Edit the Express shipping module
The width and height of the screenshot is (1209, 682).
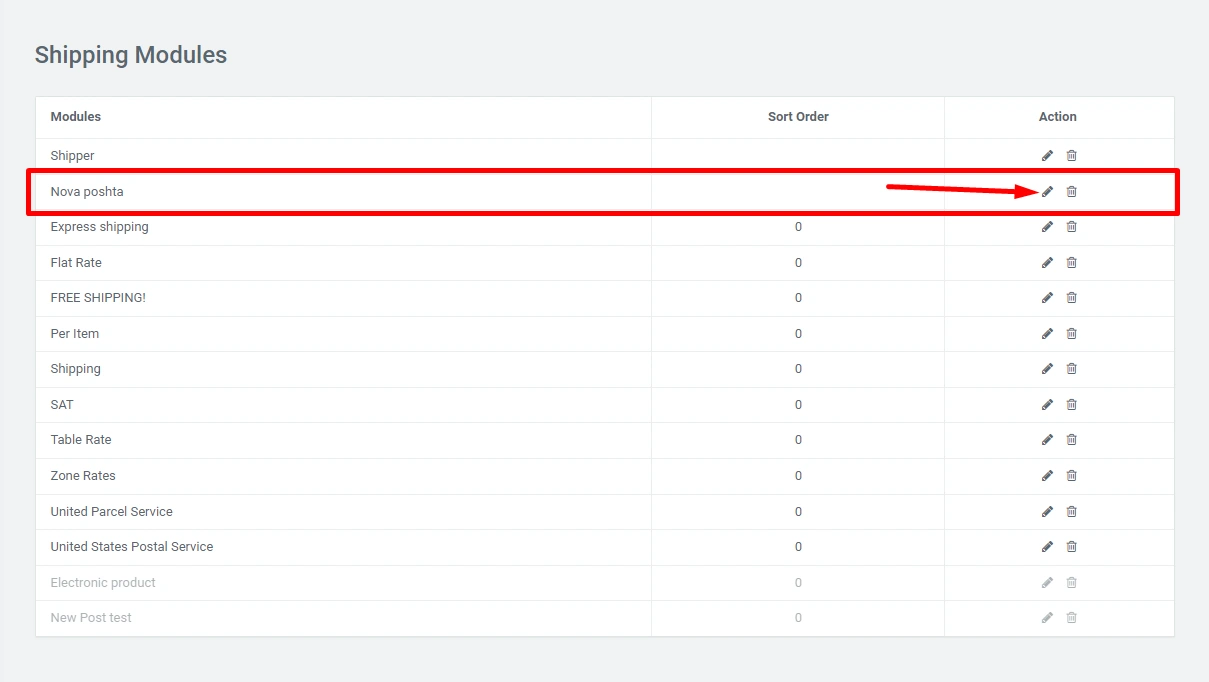(1047, 227)
